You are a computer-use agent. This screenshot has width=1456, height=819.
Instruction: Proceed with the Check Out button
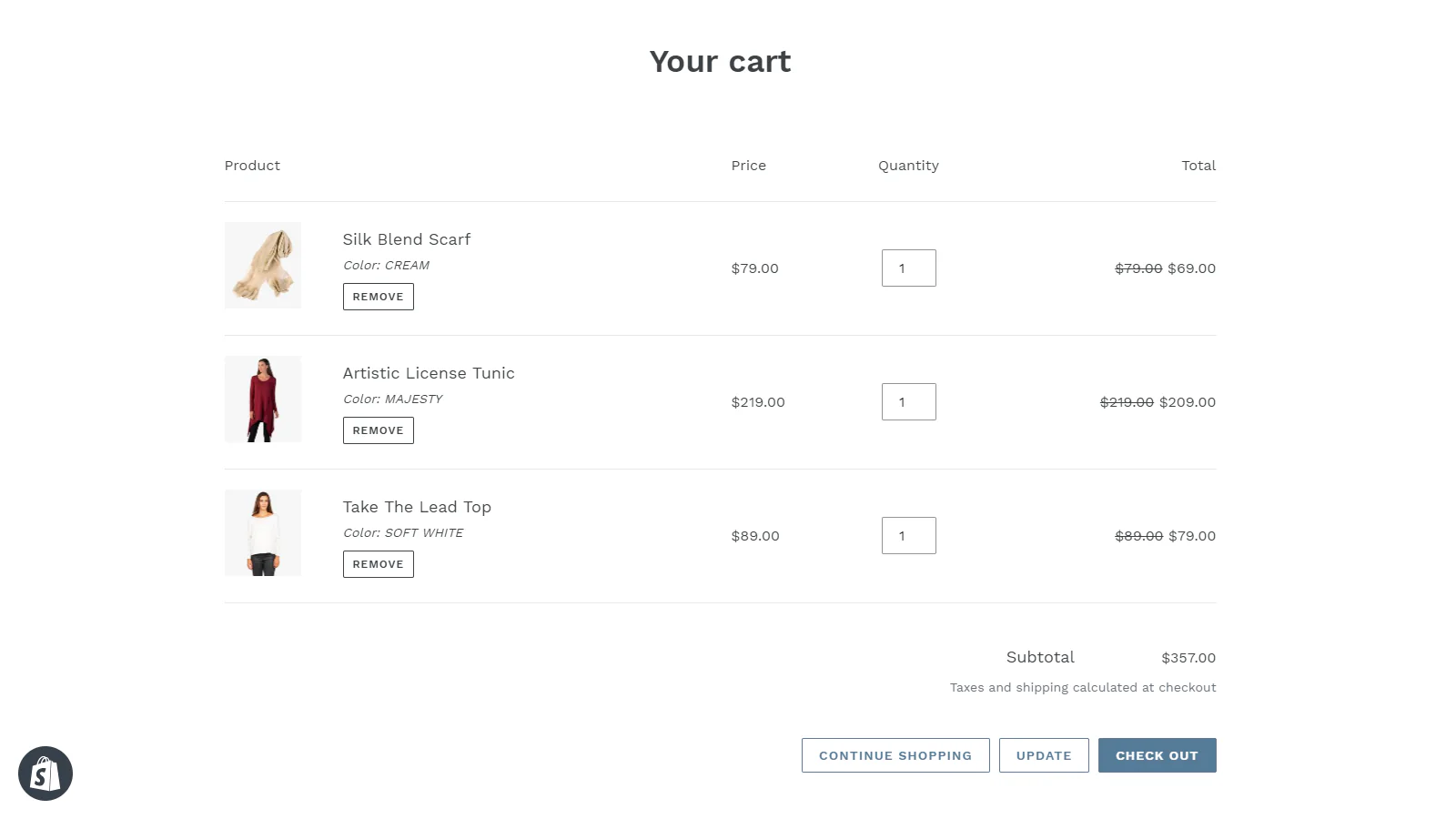coord(1157,755)
